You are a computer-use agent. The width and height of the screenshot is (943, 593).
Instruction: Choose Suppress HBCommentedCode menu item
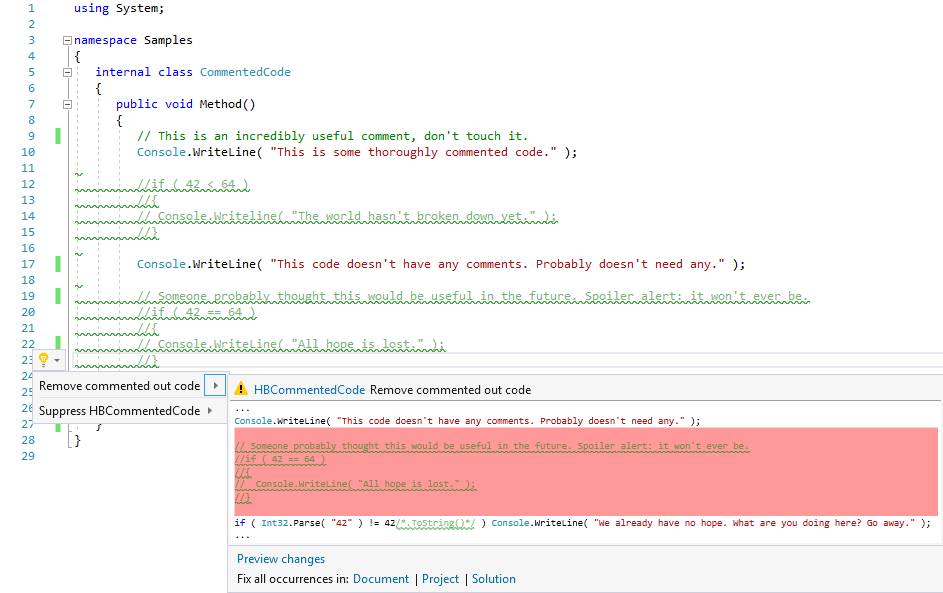pyautogui.click(x=119, y=411)
